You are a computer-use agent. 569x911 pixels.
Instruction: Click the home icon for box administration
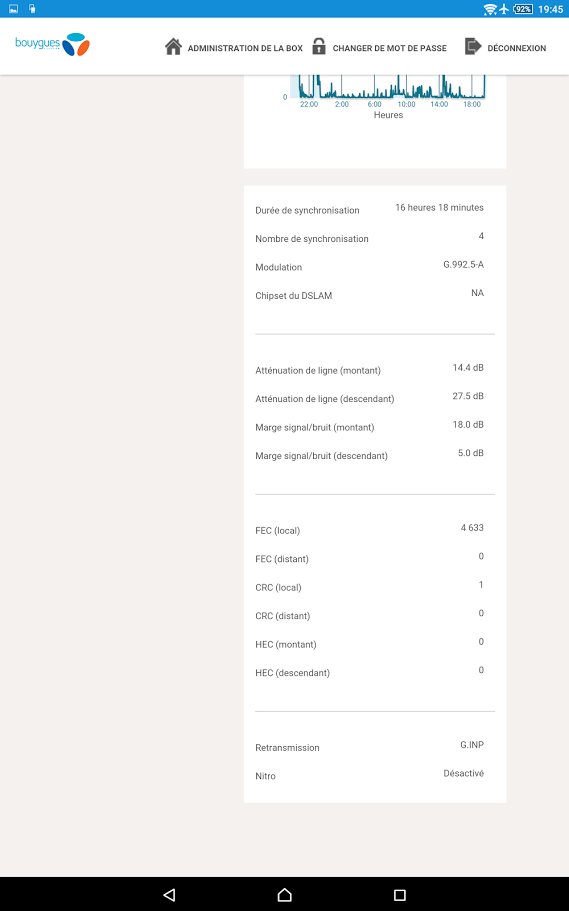(x=173, y=46)
